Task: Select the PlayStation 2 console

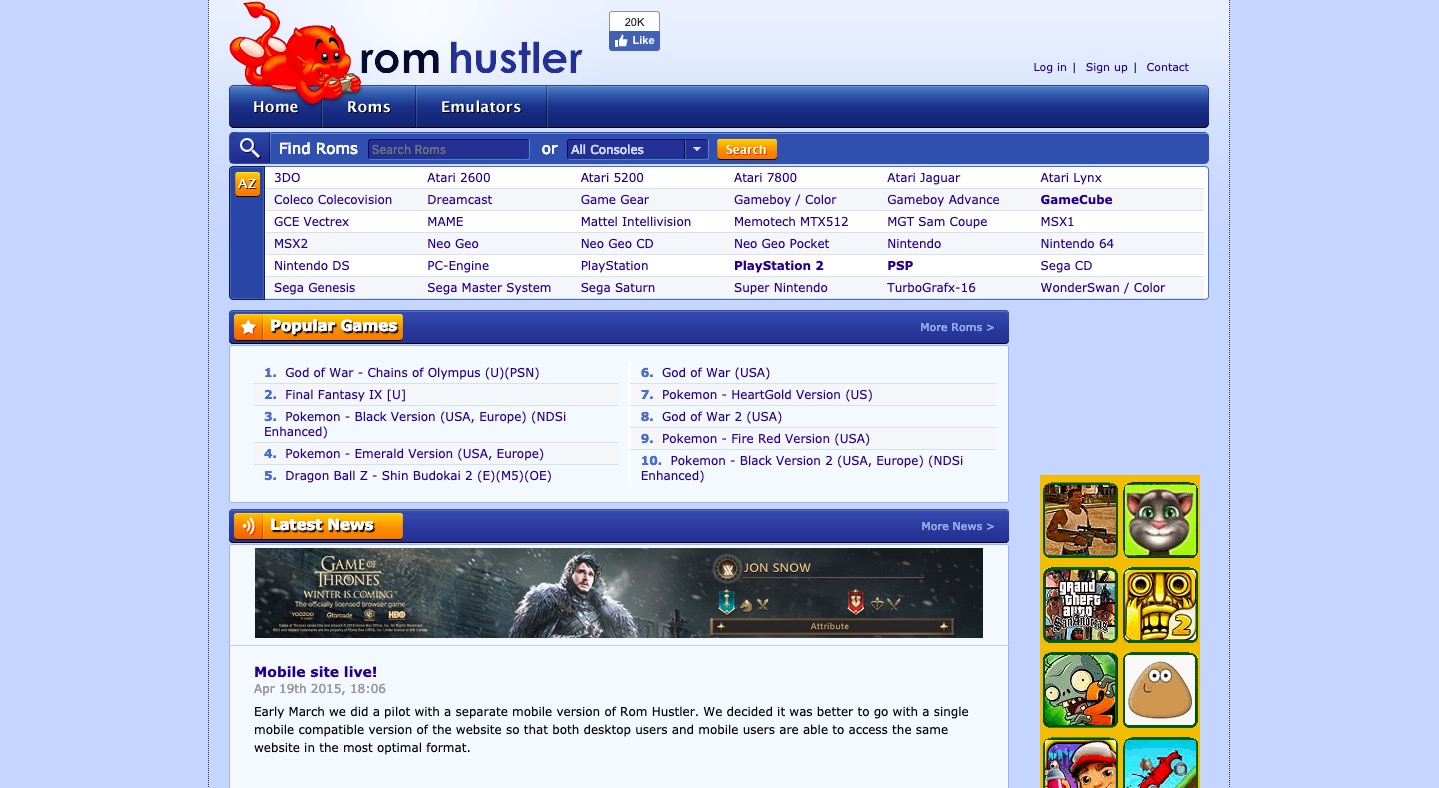Action: [779, 266]
